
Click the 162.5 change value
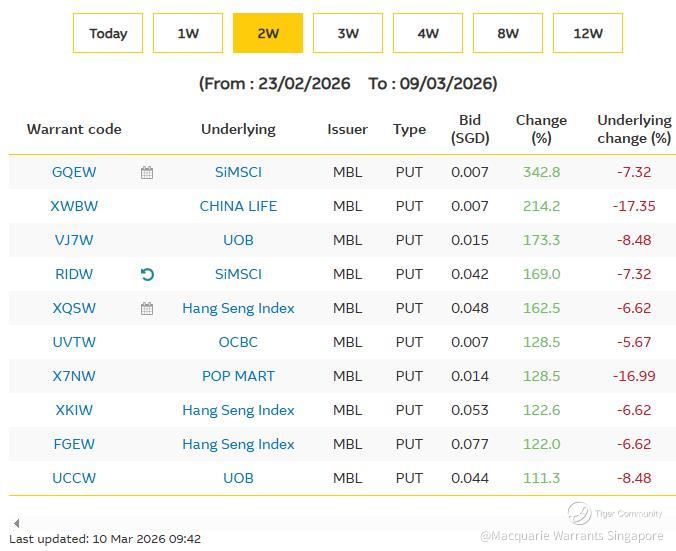tap(541, 308)
